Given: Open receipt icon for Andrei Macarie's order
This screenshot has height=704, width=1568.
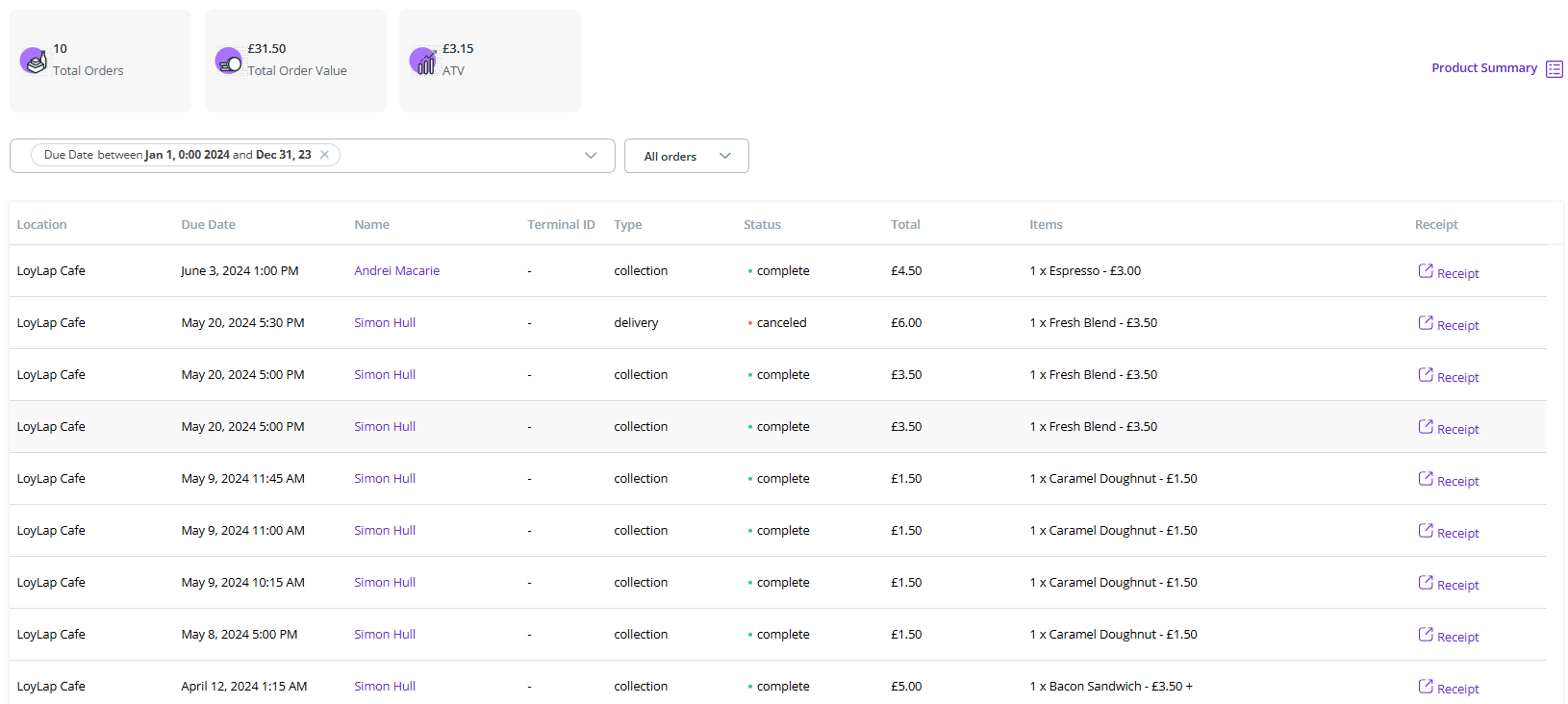Looking at the screenshot, I should click(1426, 271).
